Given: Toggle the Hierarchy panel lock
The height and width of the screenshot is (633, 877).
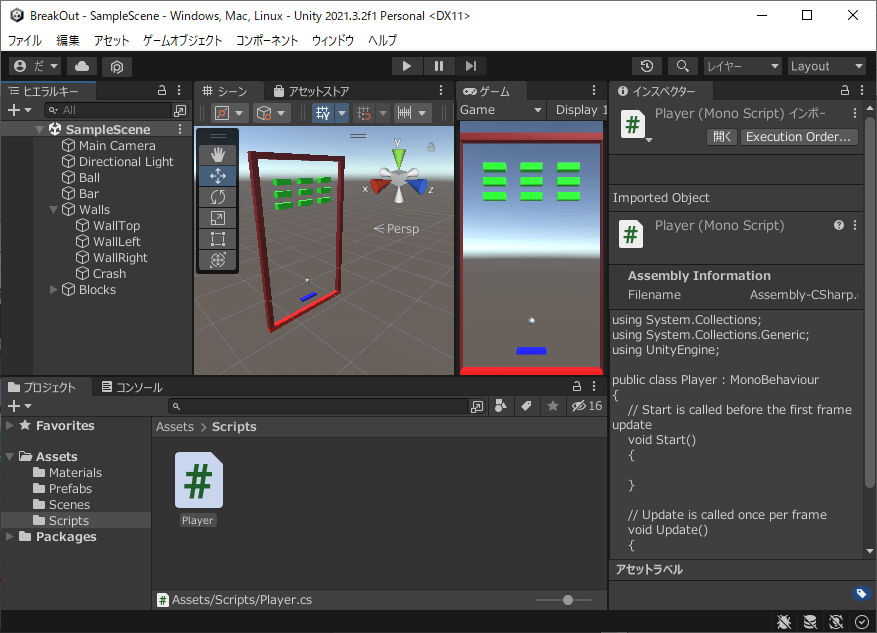Looking at the screenshot, I should 162,91.
